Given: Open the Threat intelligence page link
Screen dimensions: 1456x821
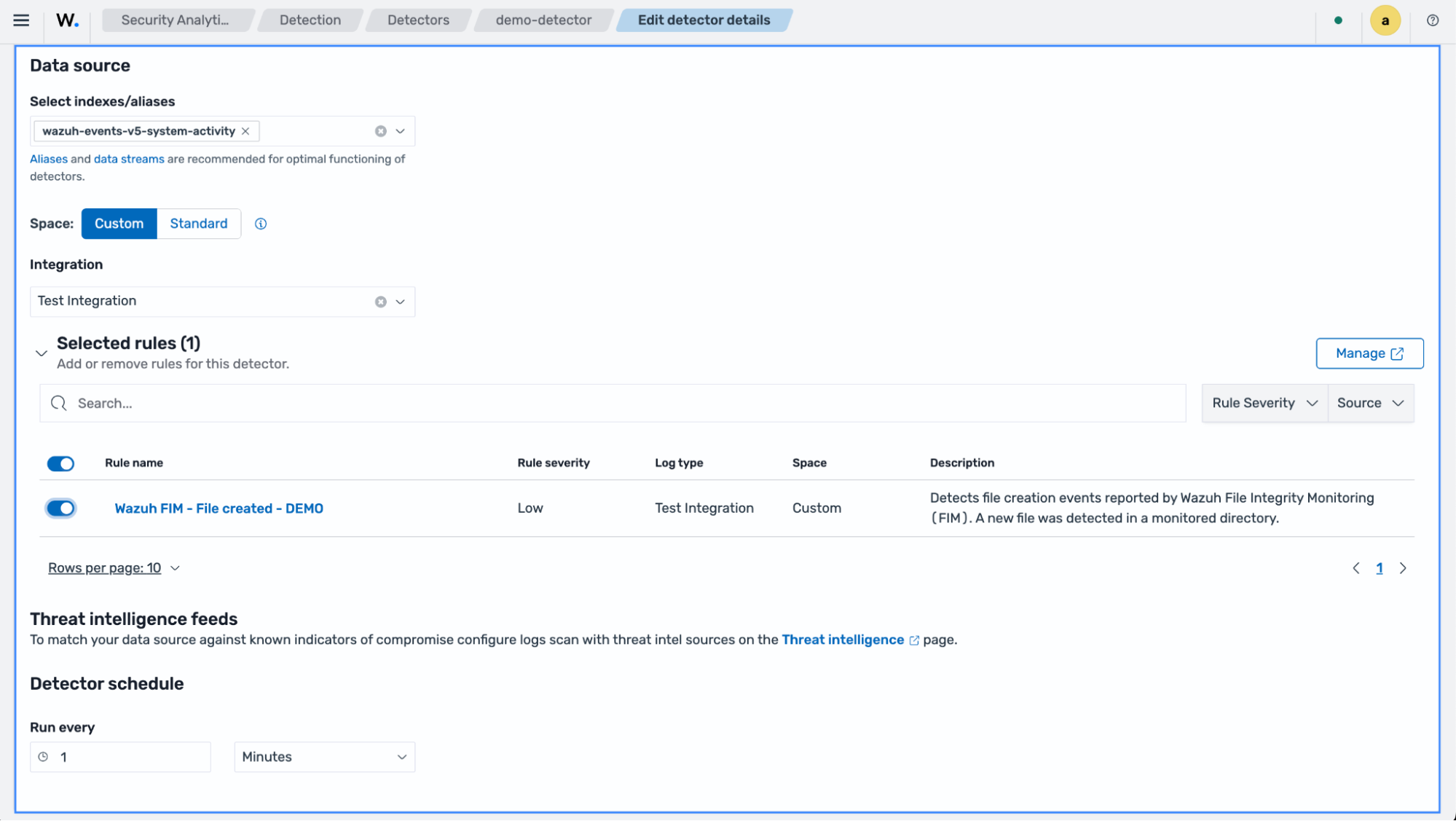Looking at the screenshot, I should 850,640.
